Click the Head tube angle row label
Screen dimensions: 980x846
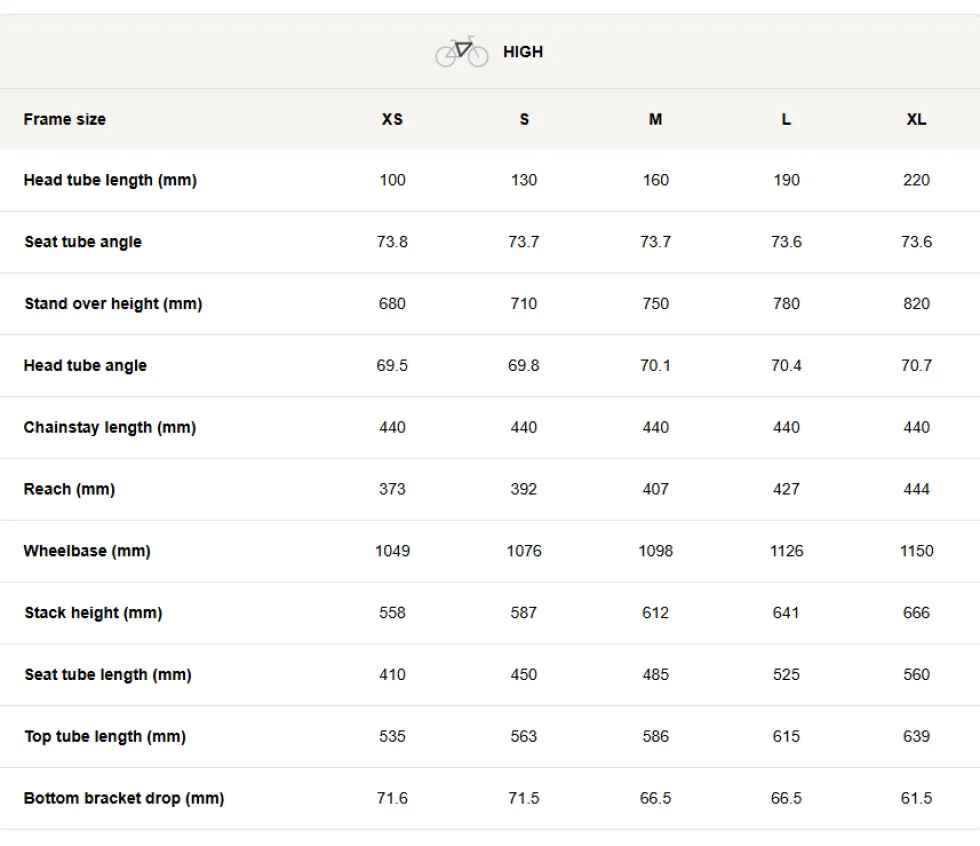pos(86,366)
